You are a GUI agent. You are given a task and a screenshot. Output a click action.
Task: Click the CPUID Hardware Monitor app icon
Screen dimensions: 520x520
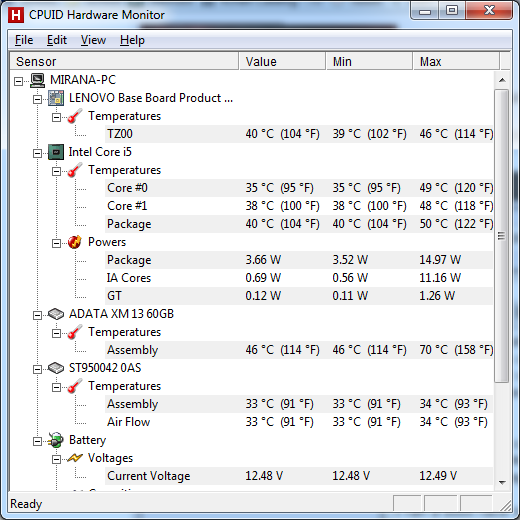16,15
